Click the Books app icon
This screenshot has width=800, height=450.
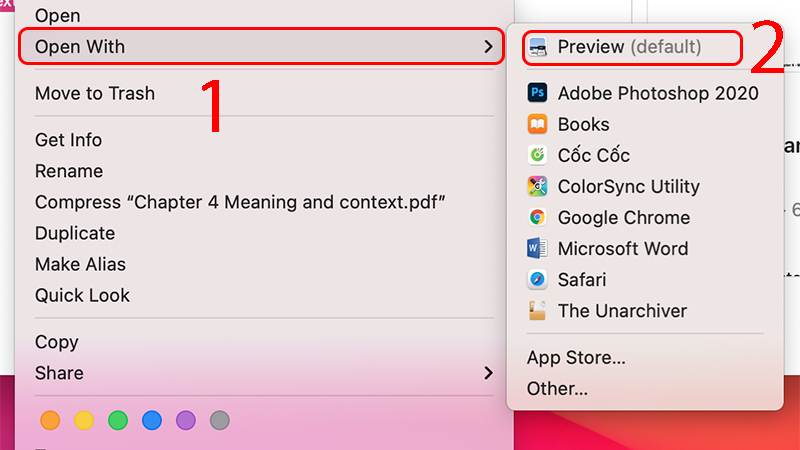pos(538,124)
